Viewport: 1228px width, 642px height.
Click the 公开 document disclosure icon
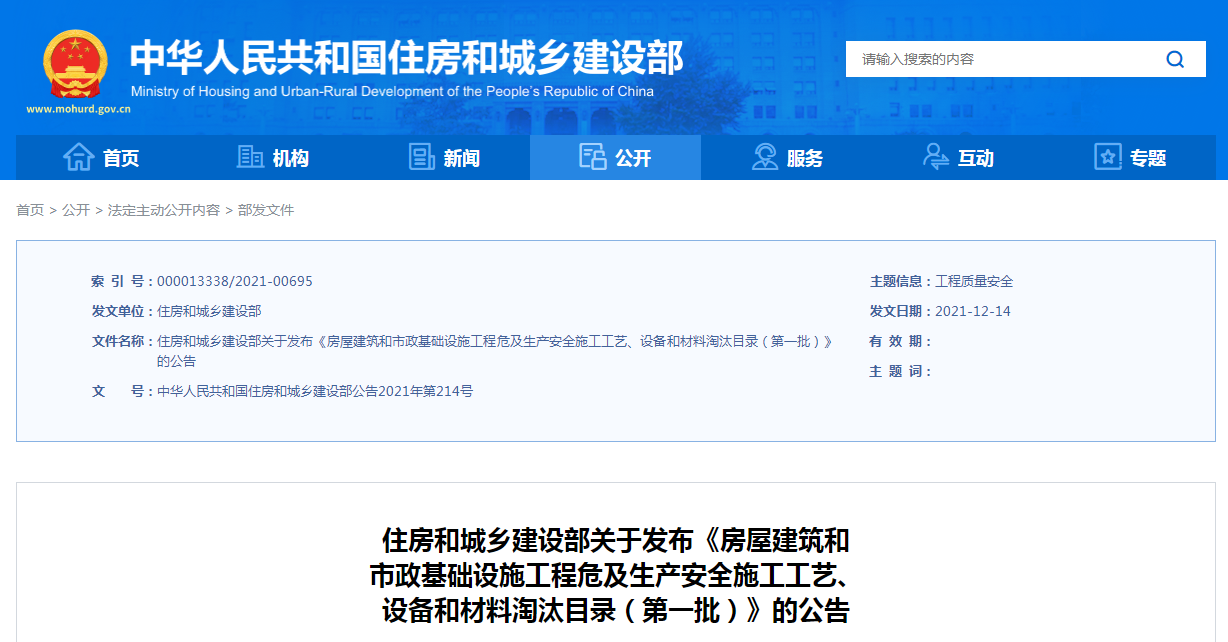coord(593,156)
